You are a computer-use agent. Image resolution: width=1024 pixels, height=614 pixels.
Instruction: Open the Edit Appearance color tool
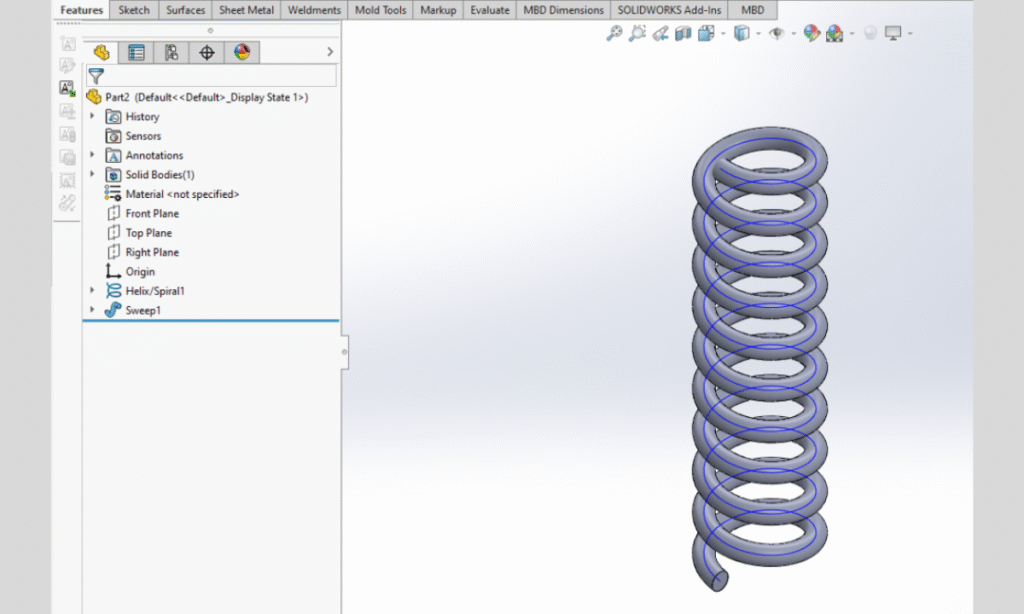[x=811, y=33]
